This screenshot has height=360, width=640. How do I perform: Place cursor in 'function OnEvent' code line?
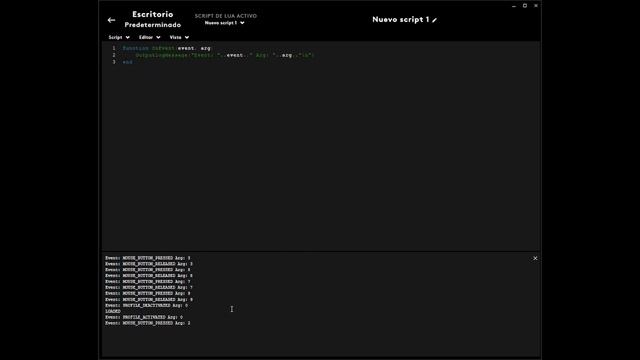(167, 48)
